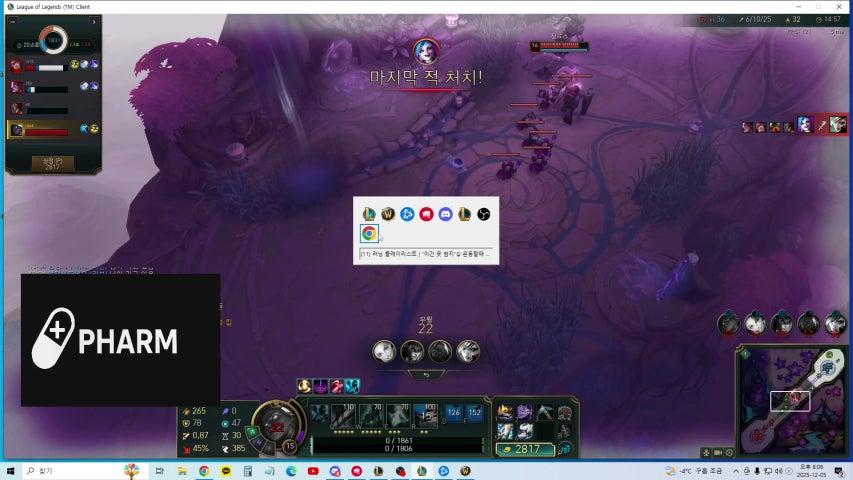
Task: Click the summoner spell showing 152 cooldown
Action: tap(474, 413)
